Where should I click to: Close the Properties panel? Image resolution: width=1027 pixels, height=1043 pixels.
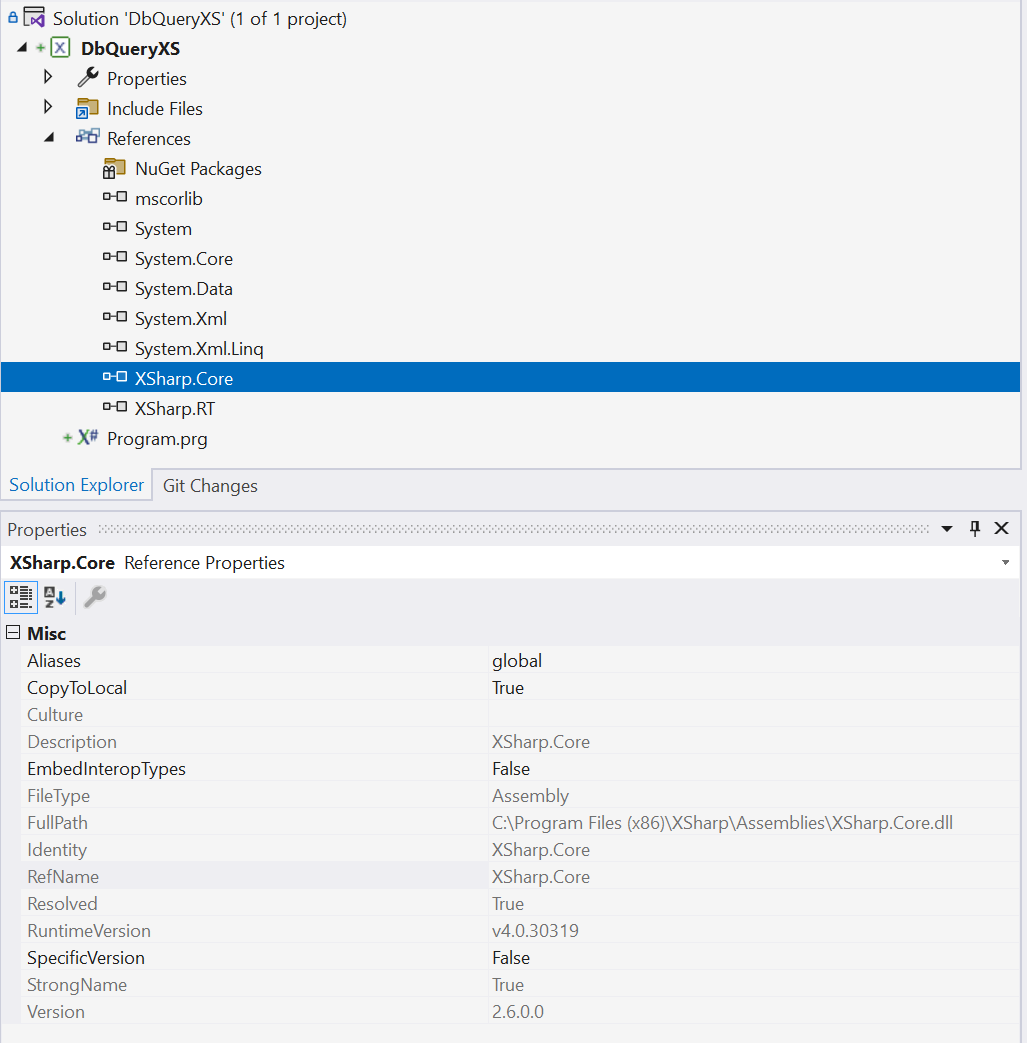pyautogui.click(x=1001, y=528)
